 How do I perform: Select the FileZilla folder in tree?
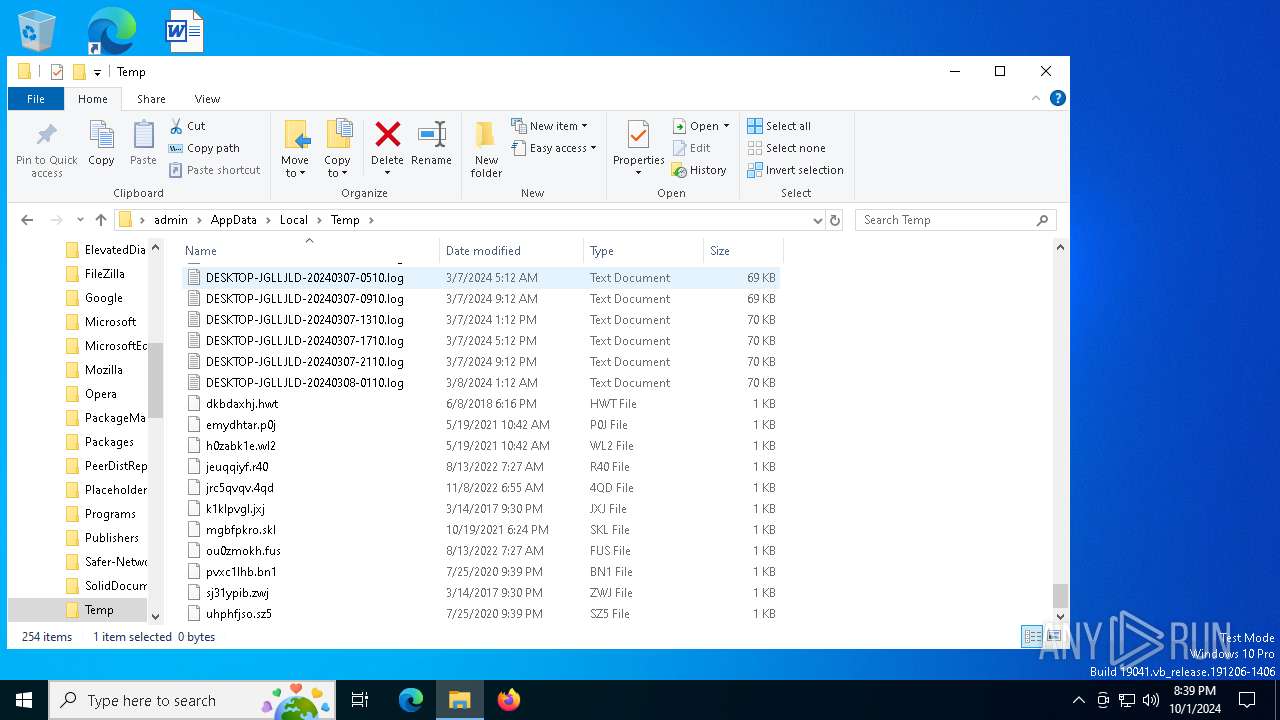(x=105, y=274)
